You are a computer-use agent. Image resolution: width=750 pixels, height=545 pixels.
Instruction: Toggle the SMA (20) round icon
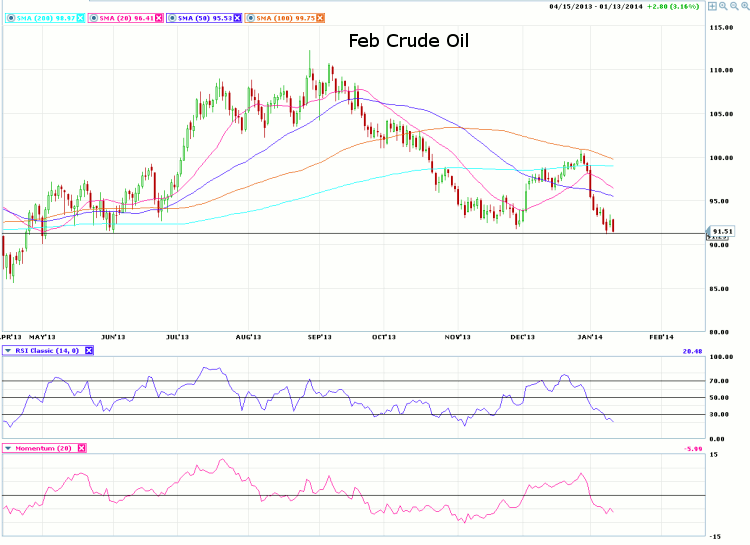(93, 18)
